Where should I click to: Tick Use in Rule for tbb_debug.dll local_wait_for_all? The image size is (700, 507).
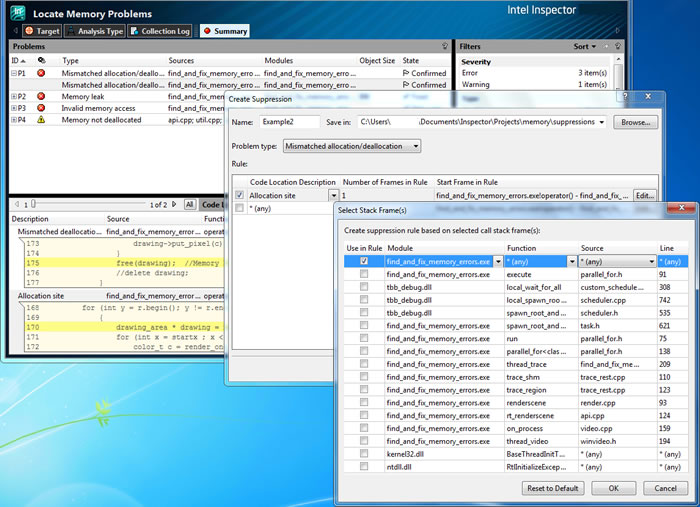tap(363, 287)
